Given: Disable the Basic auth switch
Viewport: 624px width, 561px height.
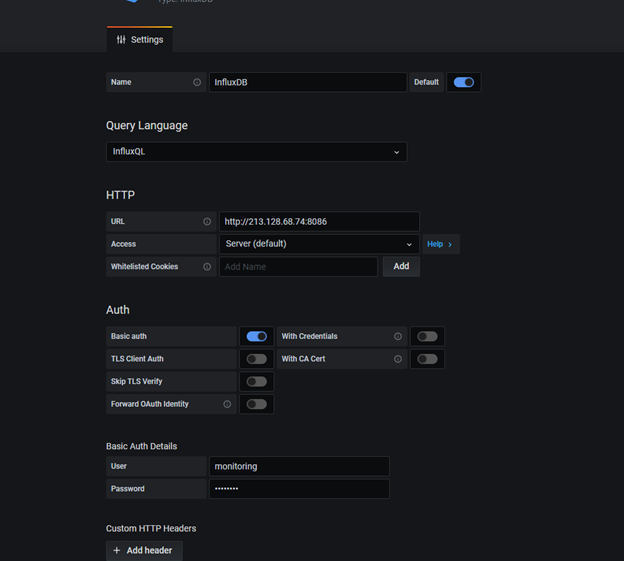Looking at the screenshot, I should [257, 337].
